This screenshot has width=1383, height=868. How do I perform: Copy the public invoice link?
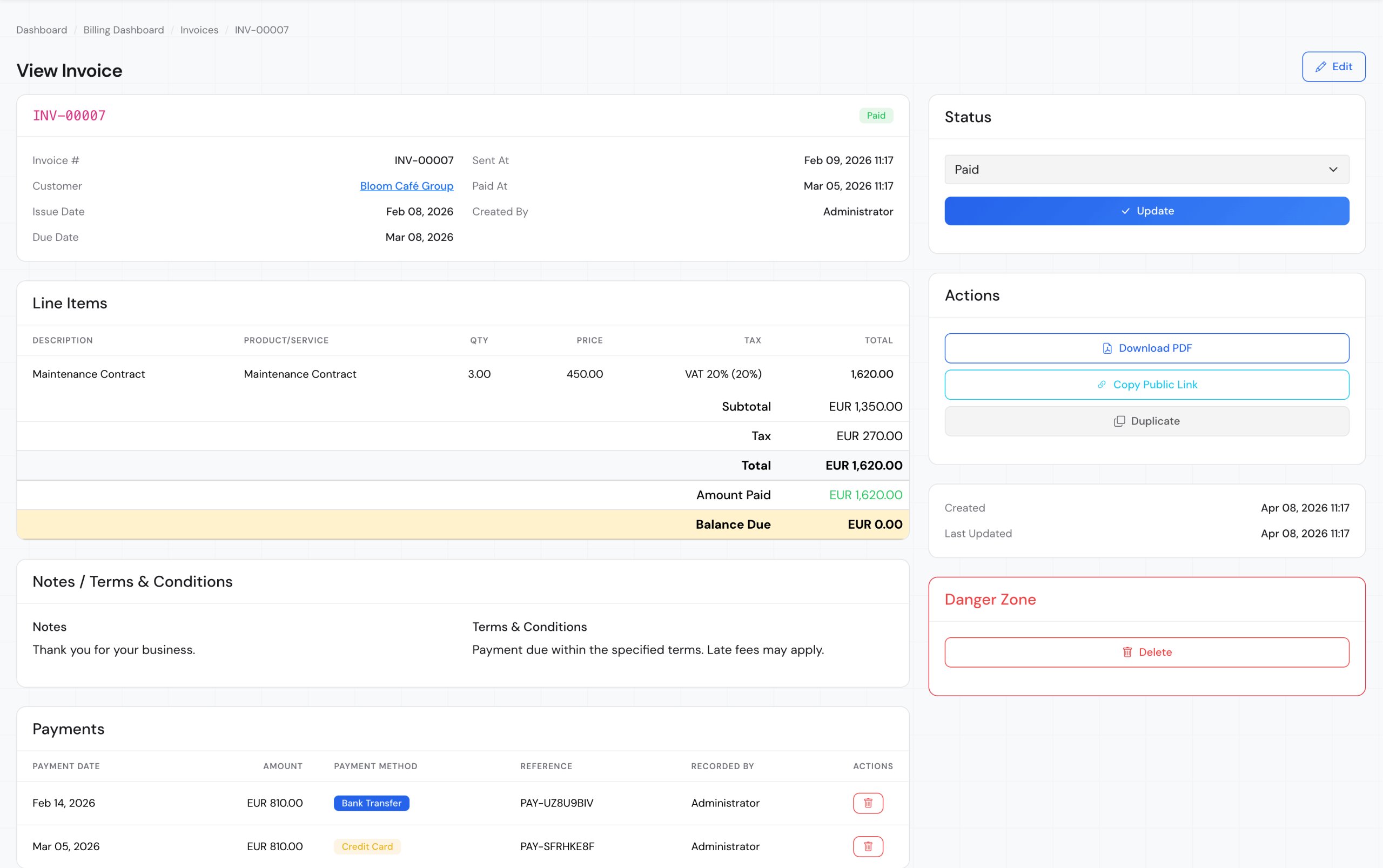(1146, 385)
